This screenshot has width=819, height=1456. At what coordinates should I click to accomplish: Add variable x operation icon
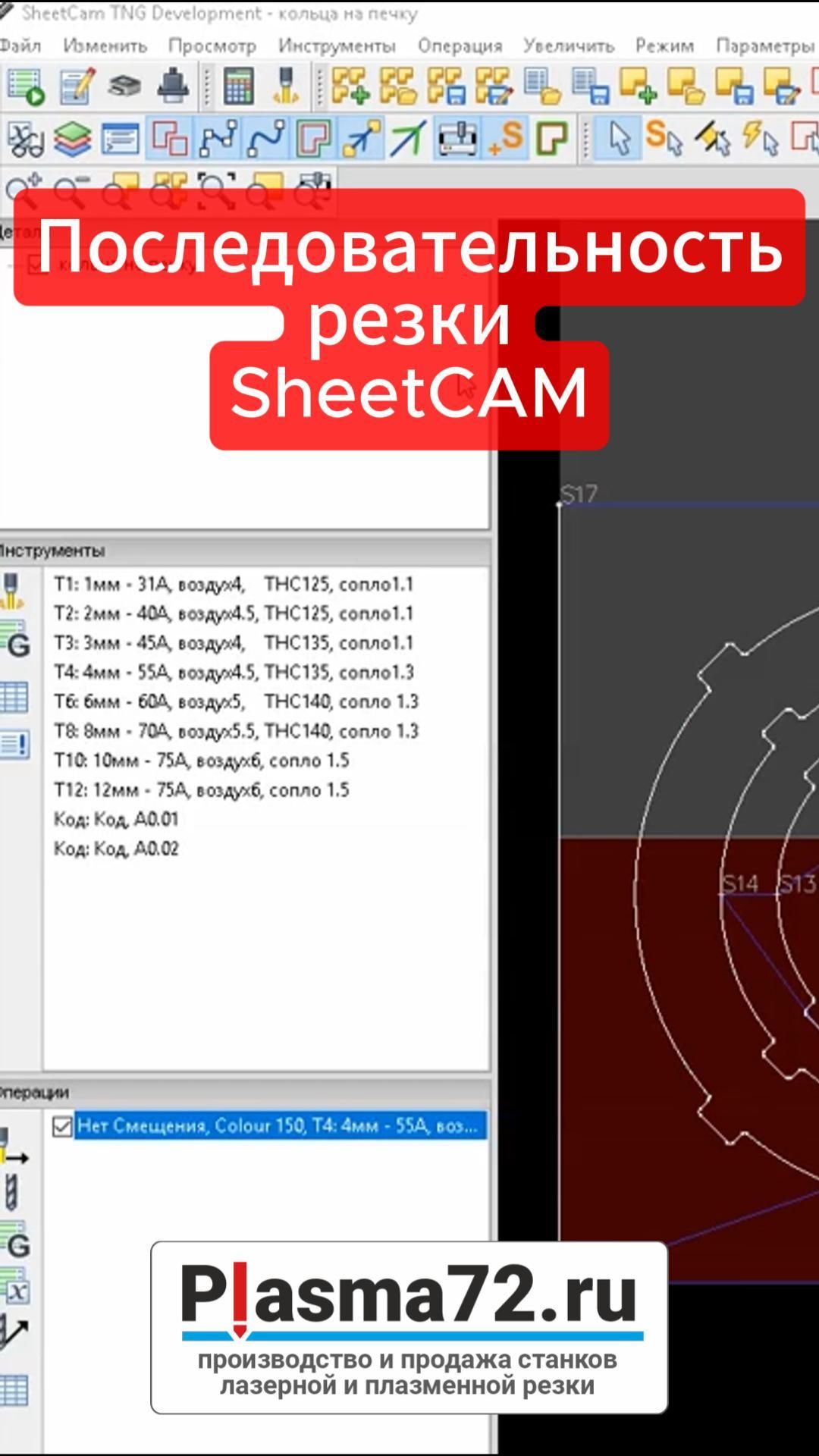pos(15,1288)
